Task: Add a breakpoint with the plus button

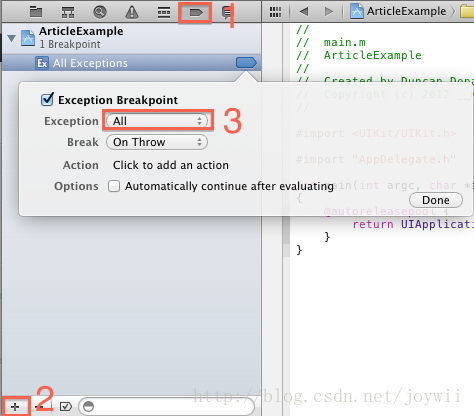Action: pos(15,407)
